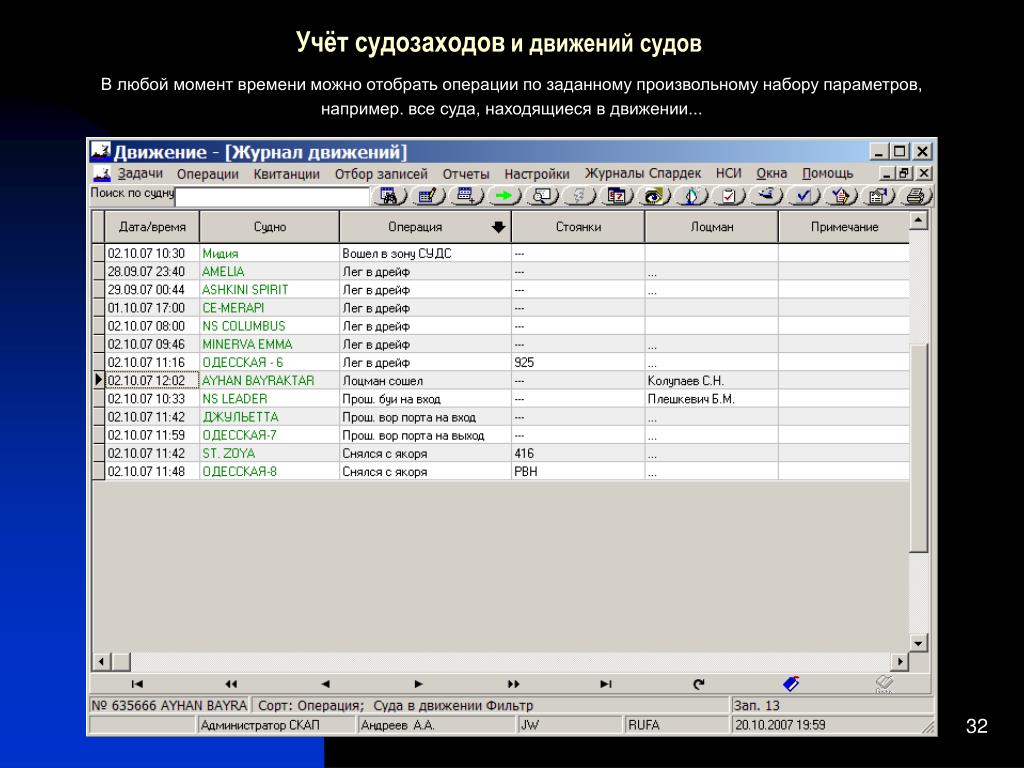
Task: Click the blue checkmark toolbar icon
Action: coord(804,195)
